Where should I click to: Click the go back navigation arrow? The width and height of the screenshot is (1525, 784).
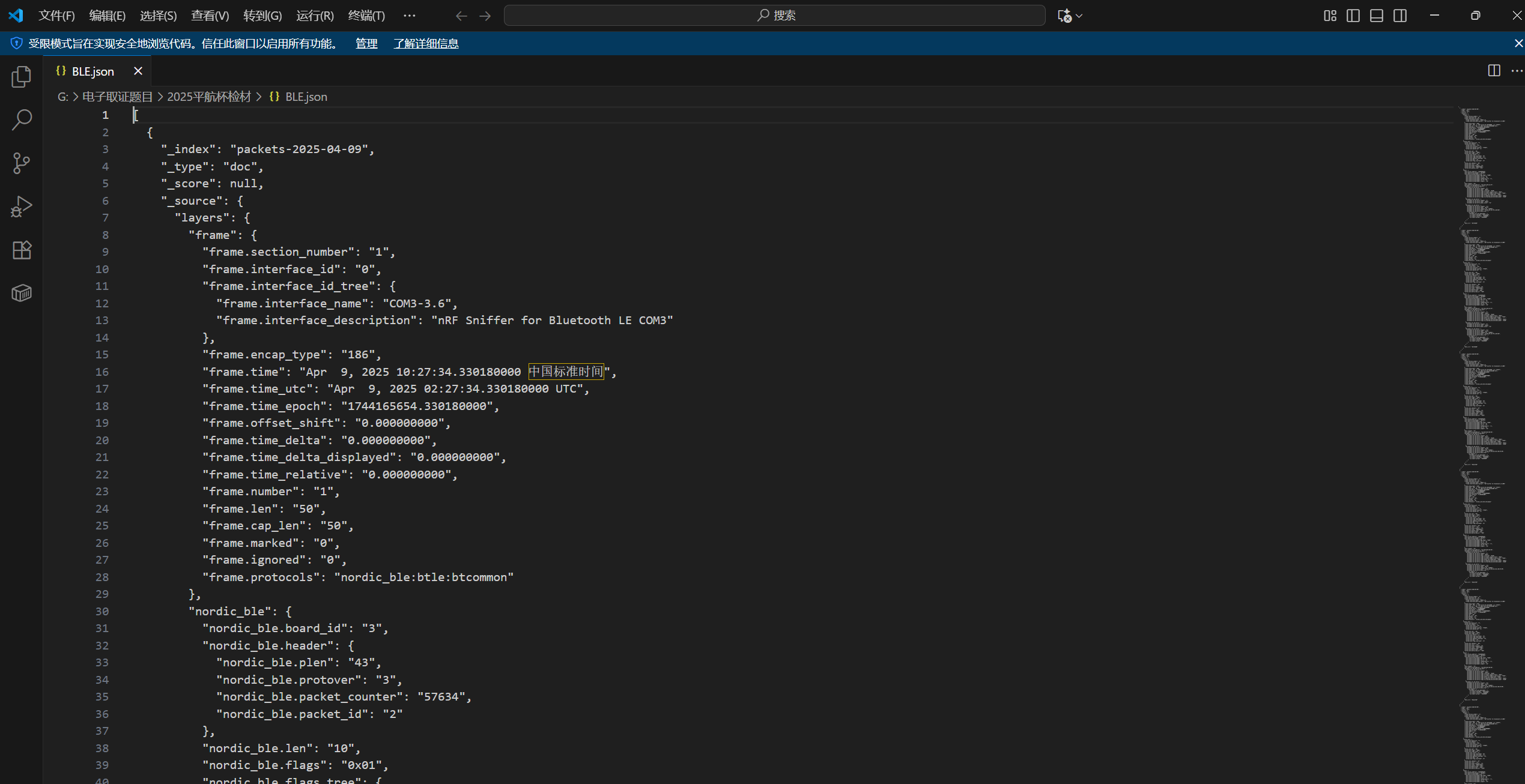pos(461,16)
